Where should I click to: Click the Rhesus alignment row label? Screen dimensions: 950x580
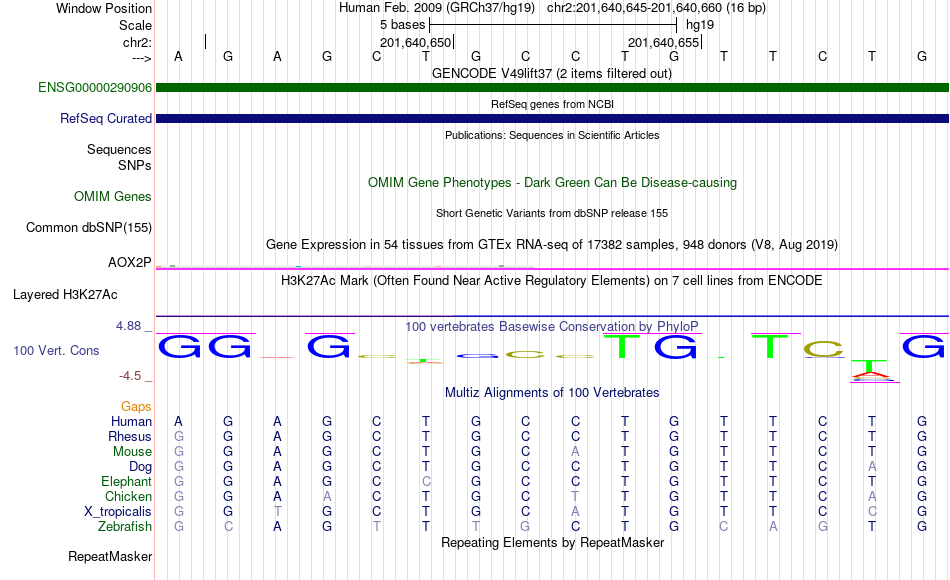130,436
